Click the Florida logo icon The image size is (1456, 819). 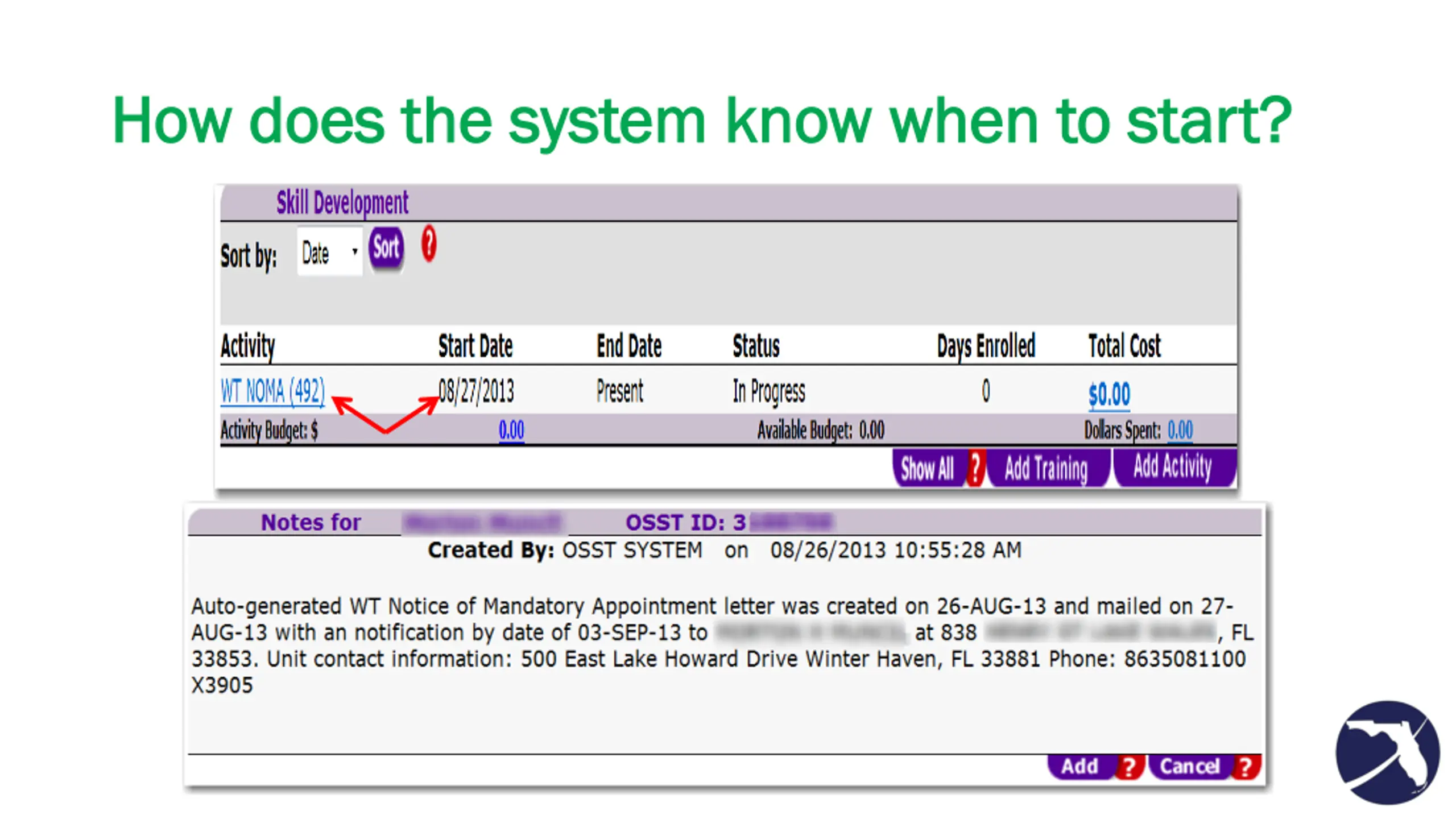point(1388,753)
